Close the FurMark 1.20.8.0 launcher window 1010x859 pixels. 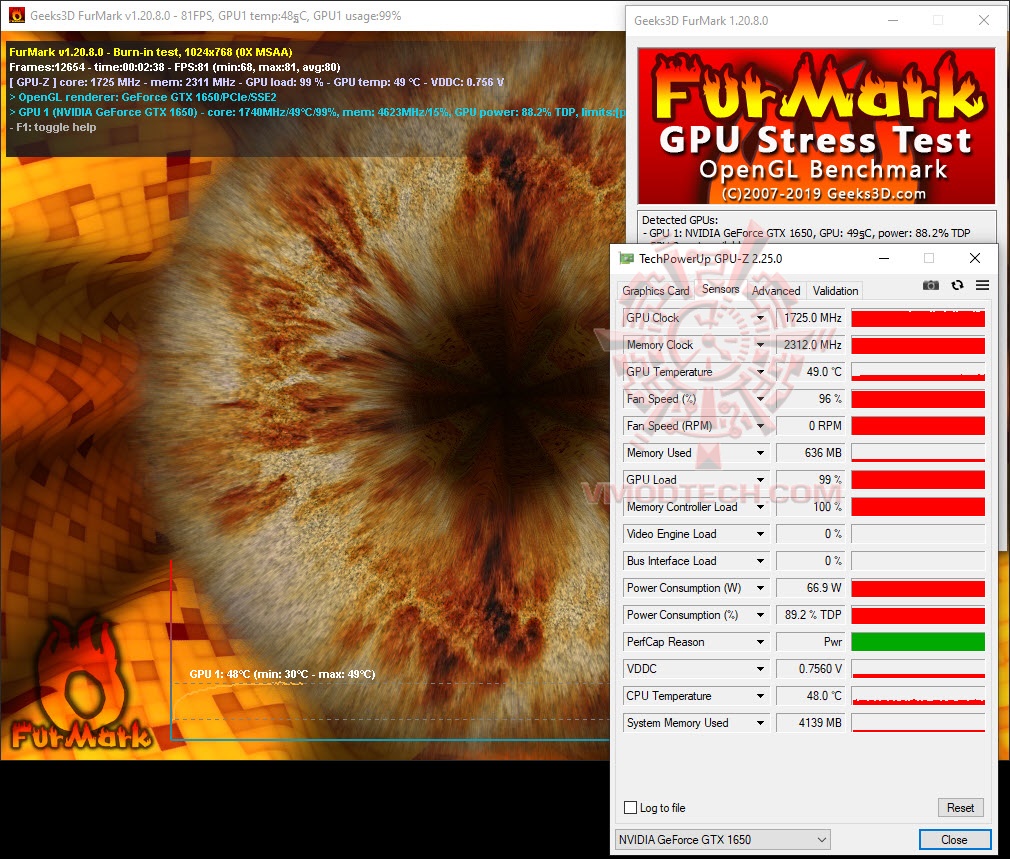coord(984,21)
